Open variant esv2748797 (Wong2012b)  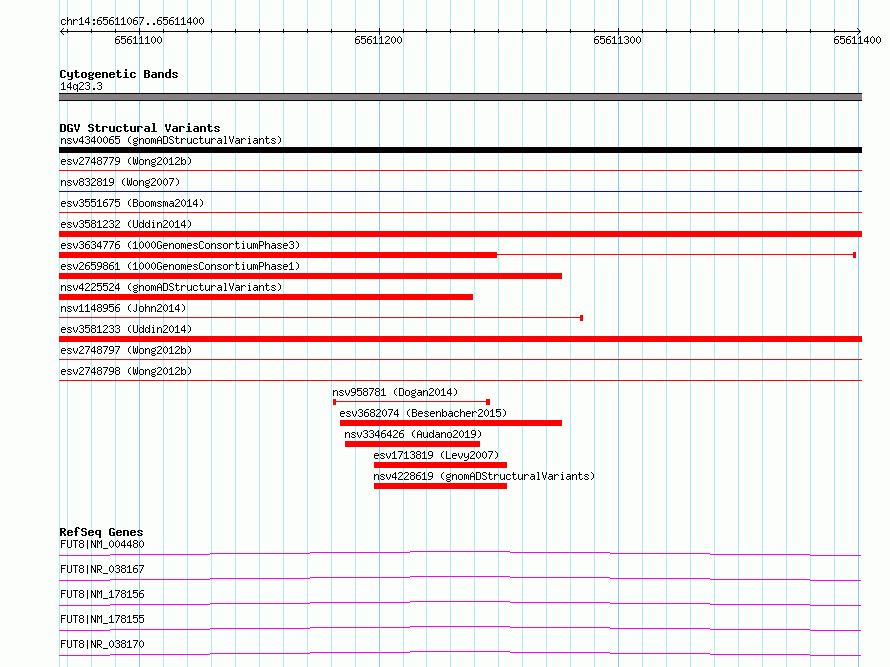pos(126,350)
